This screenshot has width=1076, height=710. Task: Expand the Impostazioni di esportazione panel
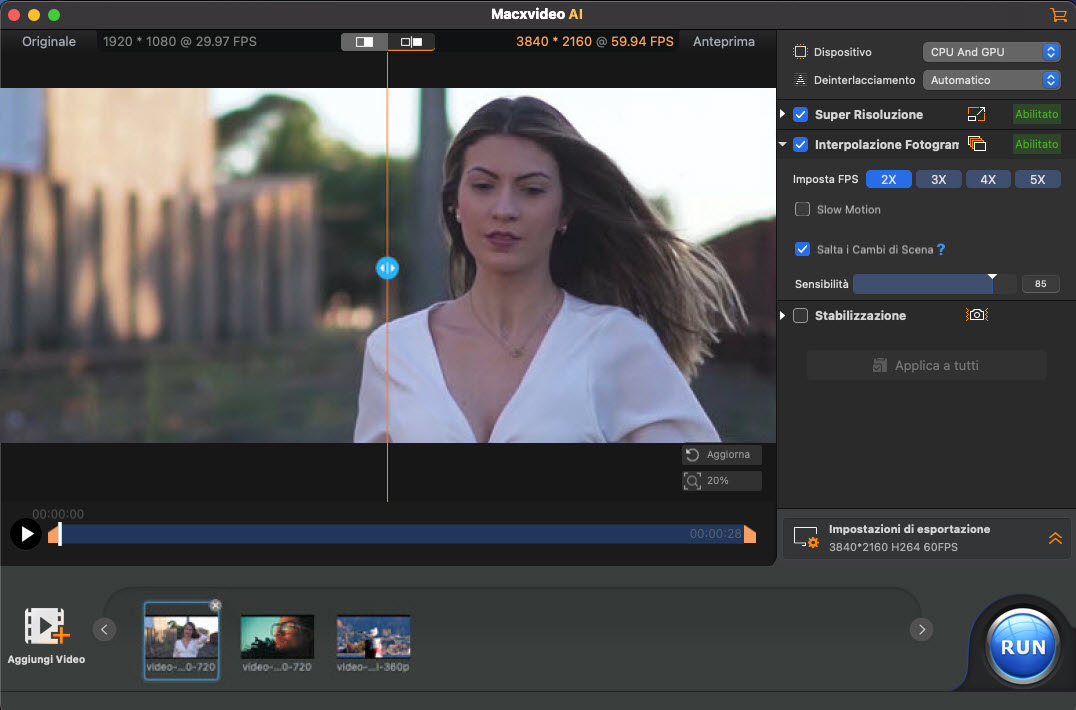pos(1055,538)
